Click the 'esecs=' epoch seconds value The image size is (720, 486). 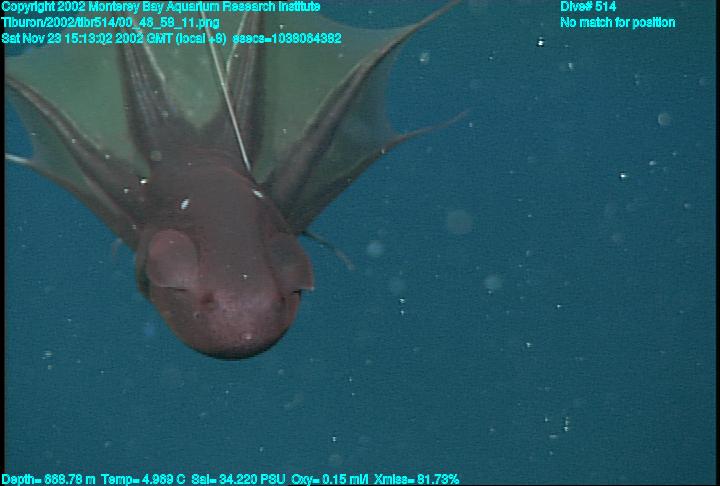(x=287, y=38)
